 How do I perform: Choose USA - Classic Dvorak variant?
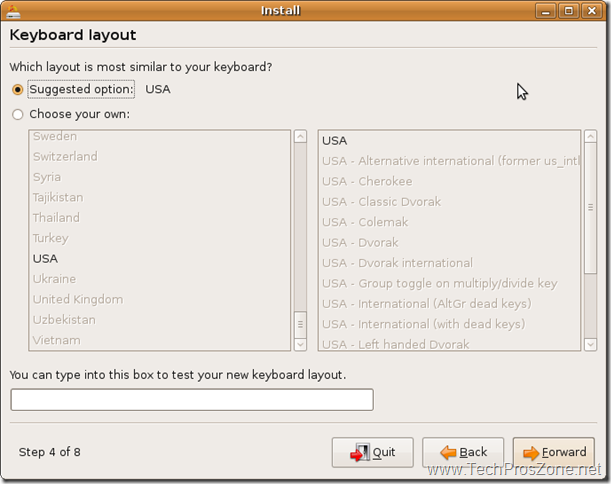point(449,202)
